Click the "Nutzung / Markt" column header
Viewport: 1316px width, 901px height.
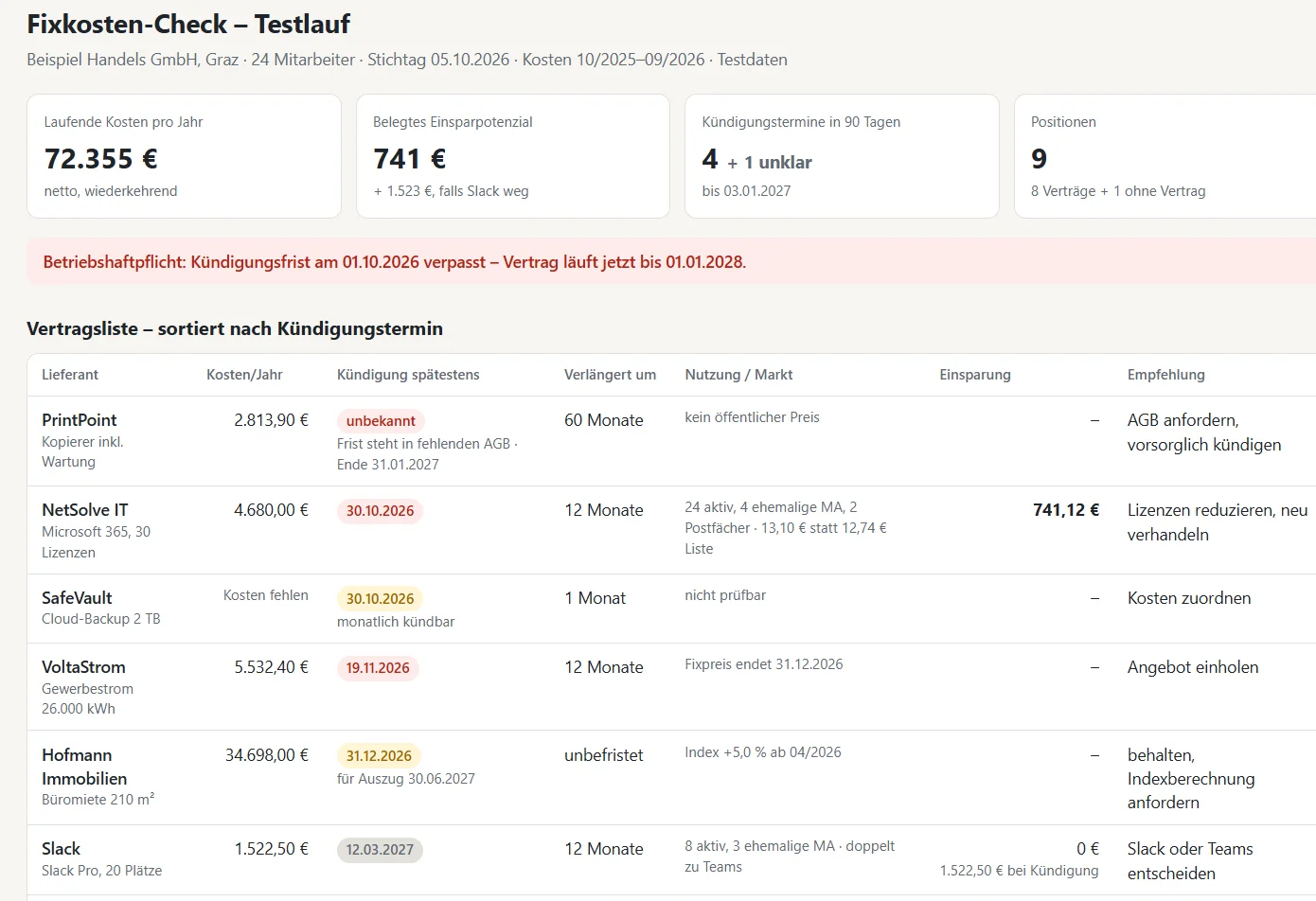(738, 375)
